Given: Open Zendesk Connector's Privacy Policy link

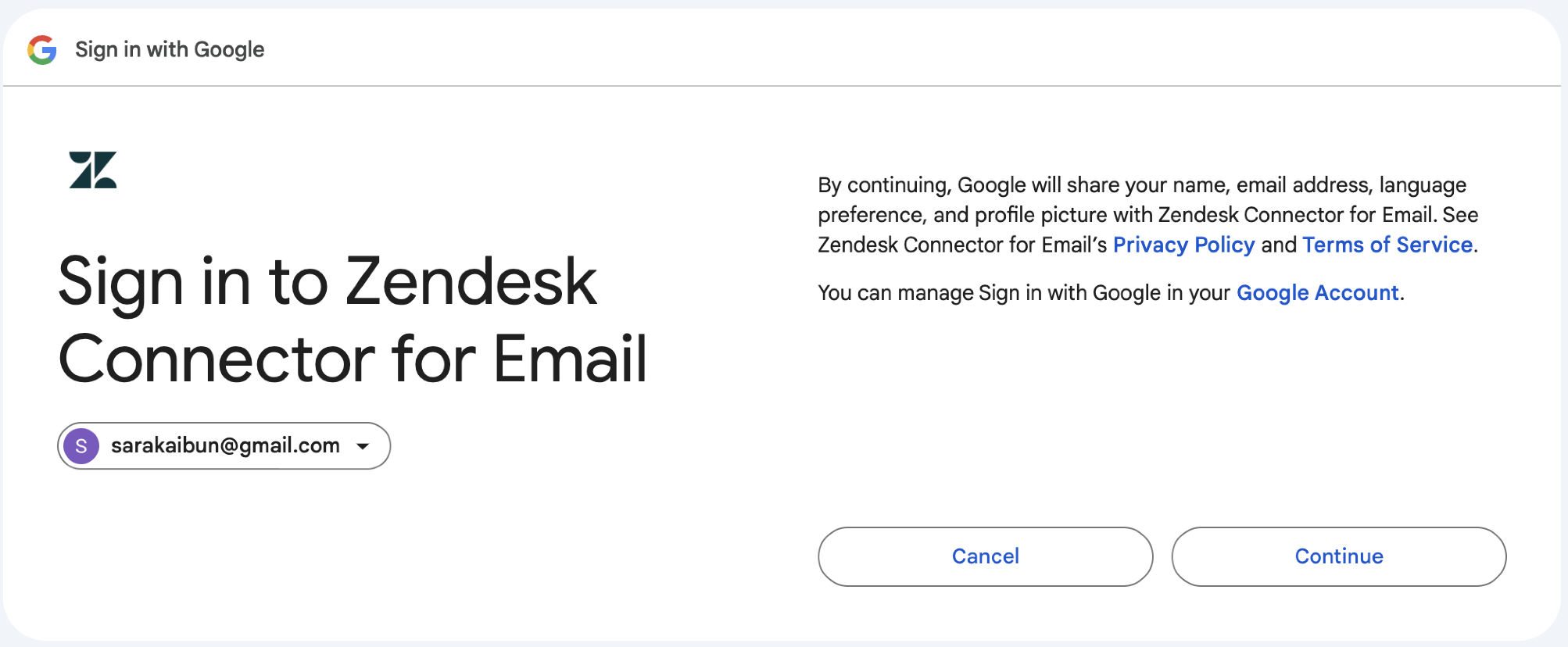Looking at the screenshot, I should point(1183,245).
